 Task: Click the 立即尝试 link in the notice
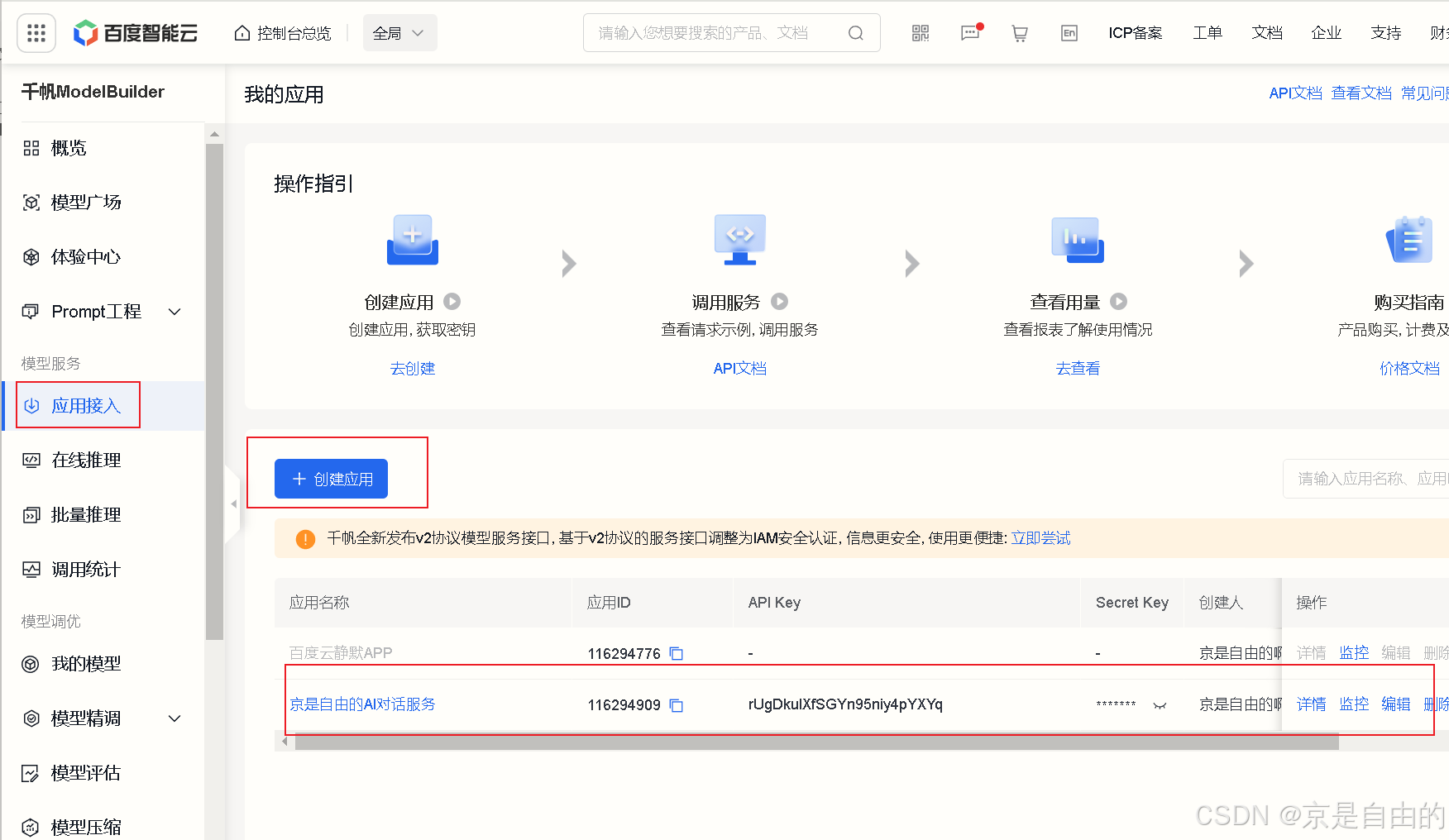click(x=1040, y=538)
